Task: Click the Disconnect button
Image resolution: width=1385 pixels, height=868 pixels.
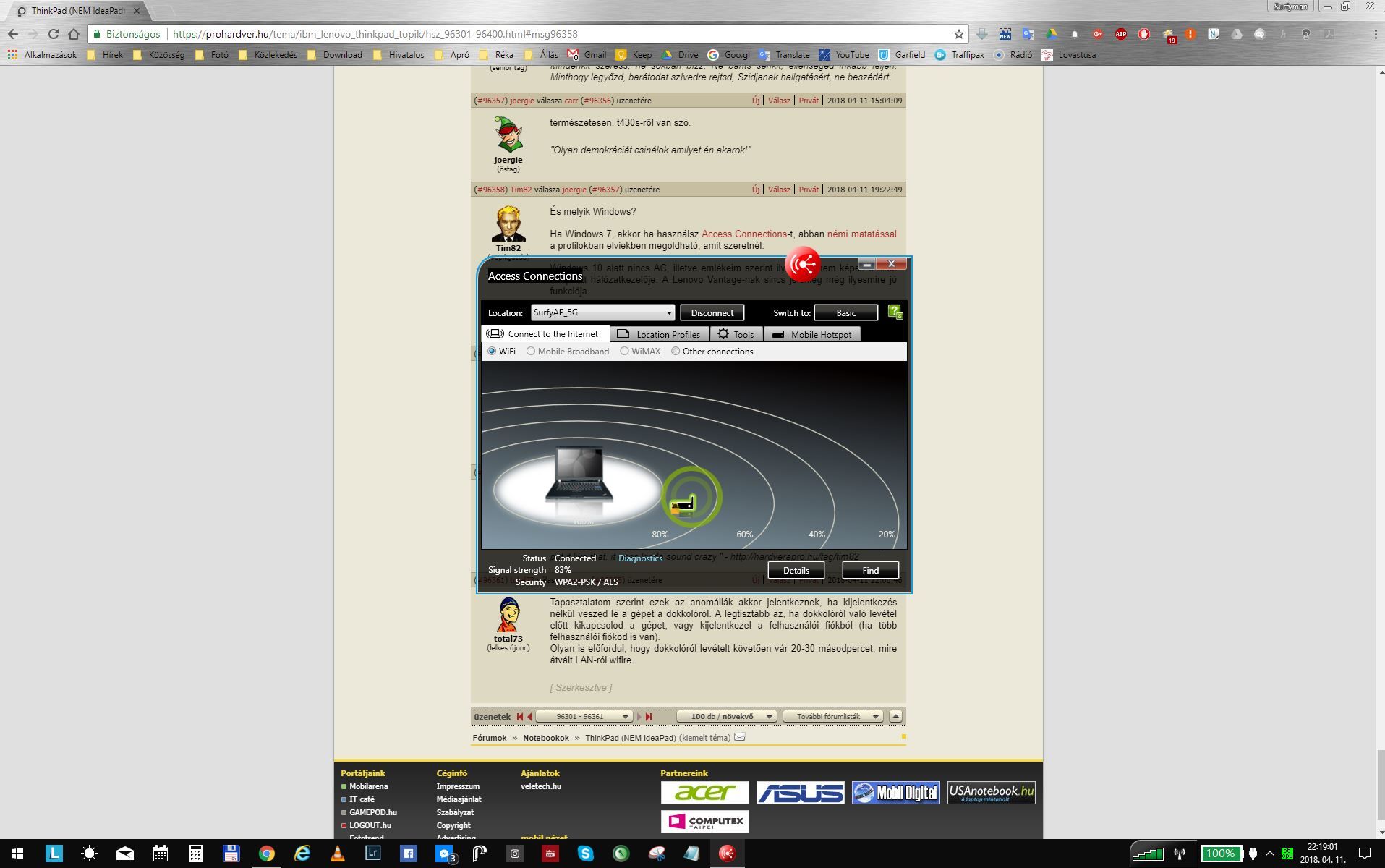Action: [x=712, y=313]
